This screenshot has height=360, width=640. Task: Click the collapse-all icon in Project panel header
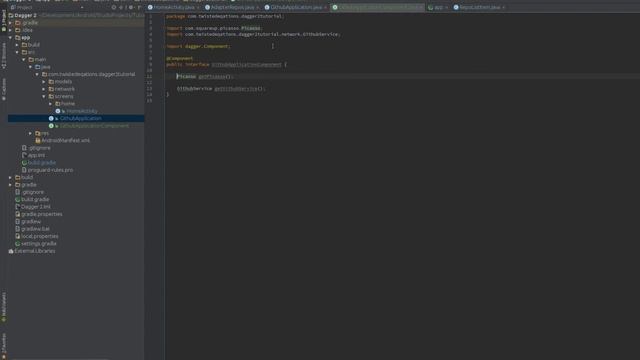[121, 7]
